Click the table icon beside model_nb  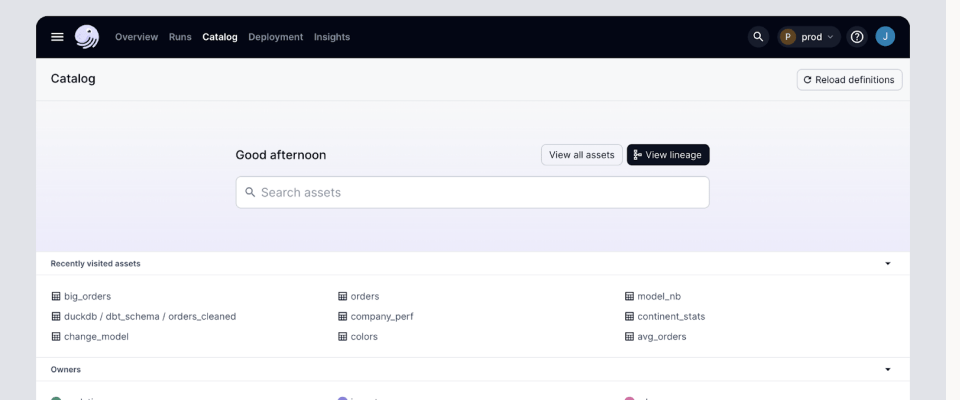[x=629, y=296]
